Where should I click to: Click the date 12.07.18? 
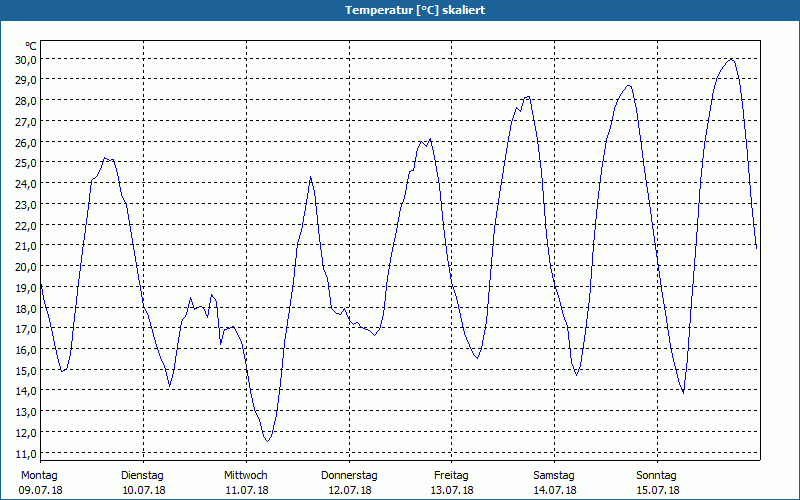pos(350,491)
